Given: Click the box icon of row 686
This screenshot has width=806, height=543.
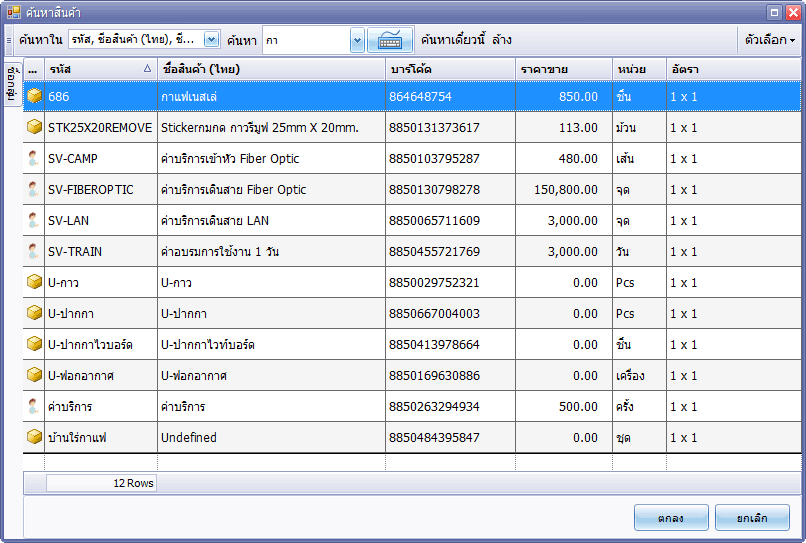Looking at the screenshot, I should coord(34,96).
